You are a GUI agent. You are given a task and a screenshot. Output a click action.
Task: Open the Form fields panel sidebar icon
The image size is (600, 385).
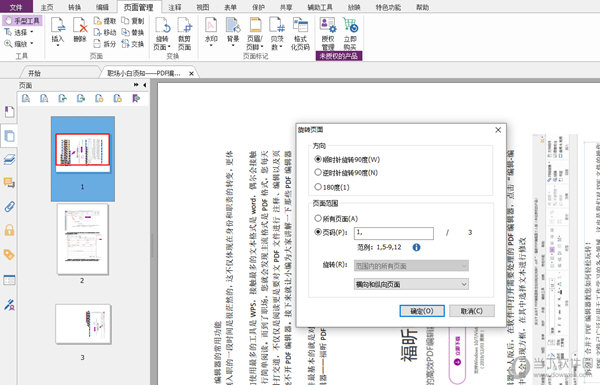[x=9, y=280]
